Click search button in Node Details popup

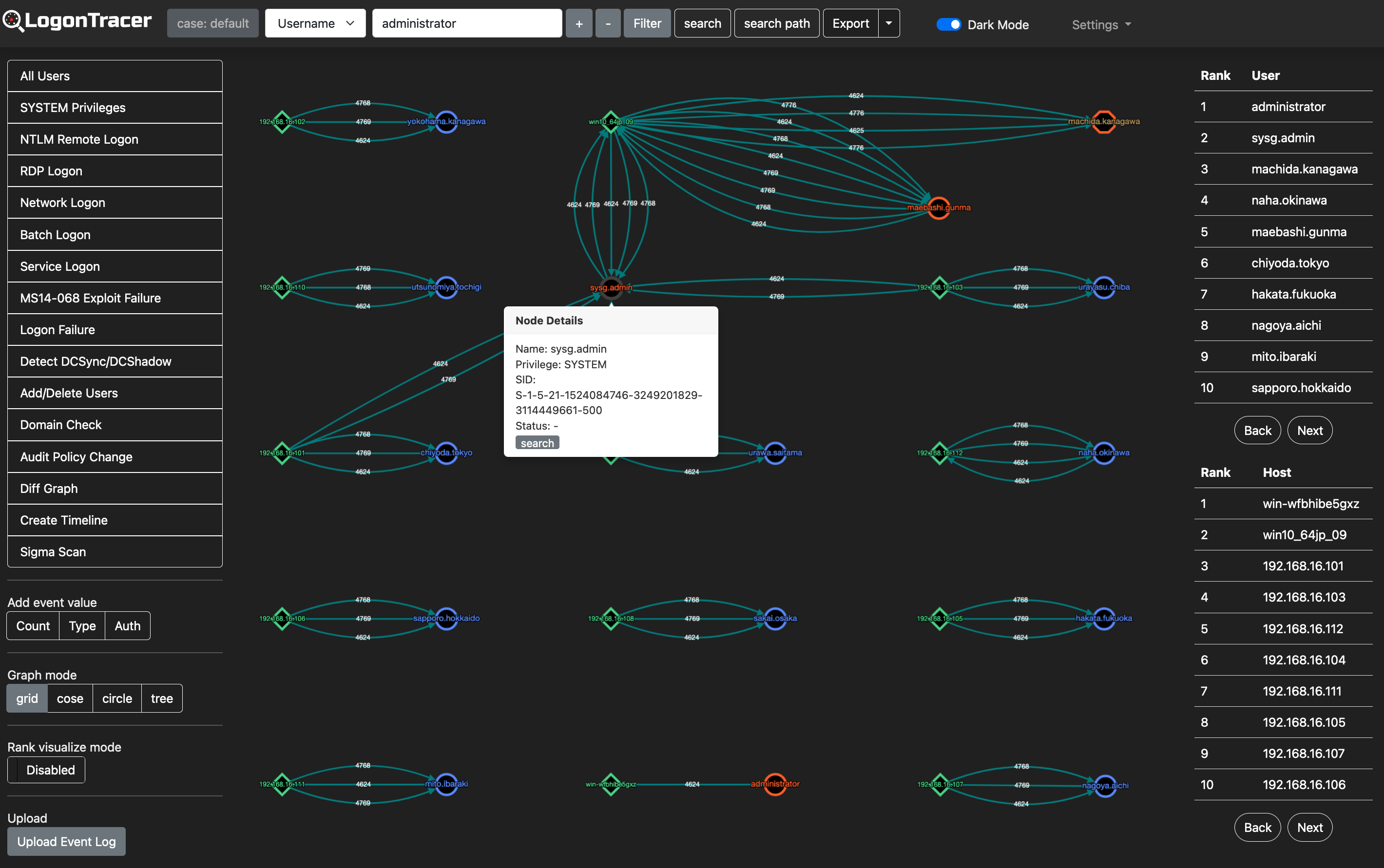(537, 443)
